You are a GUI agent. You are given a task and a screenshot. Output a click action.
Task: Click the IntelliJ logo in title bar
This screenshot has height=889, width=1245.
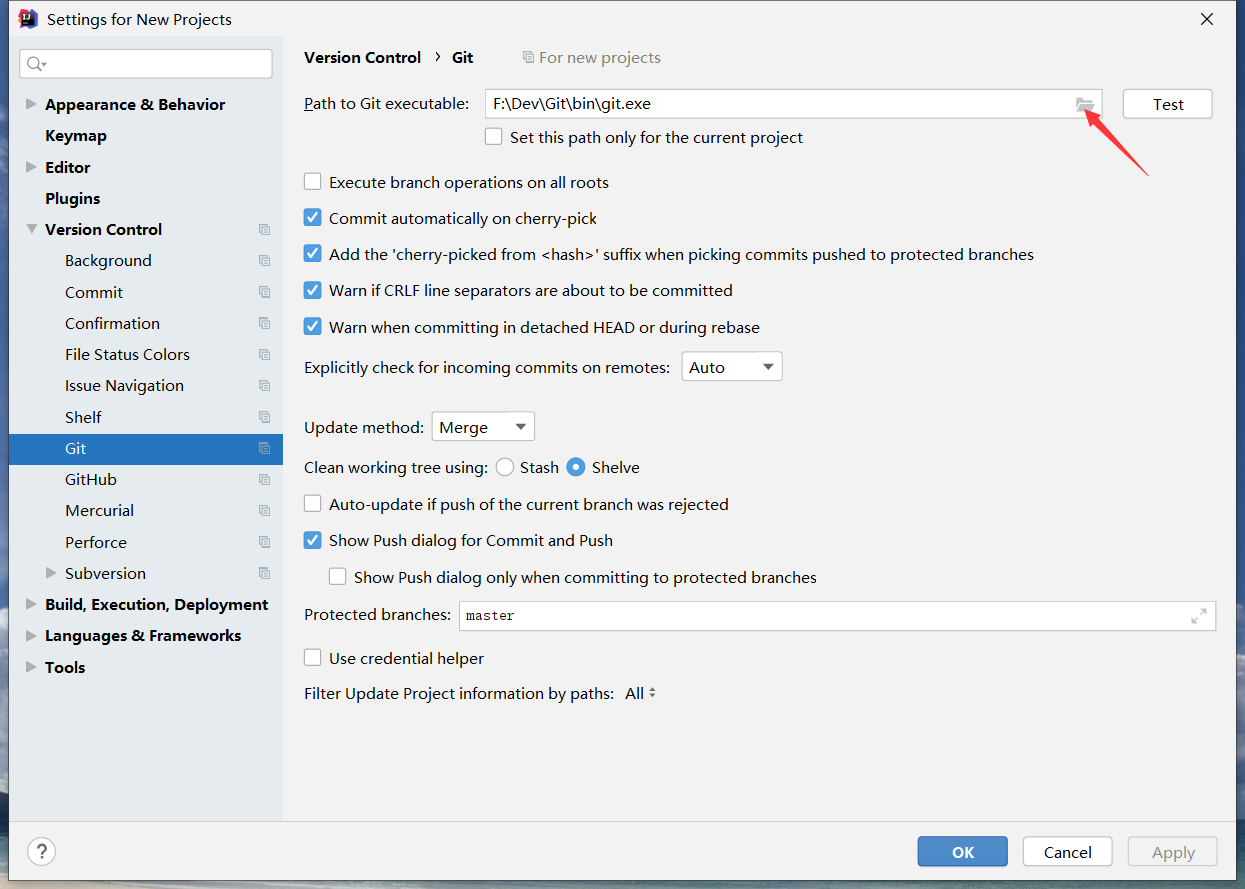point(28,19)
